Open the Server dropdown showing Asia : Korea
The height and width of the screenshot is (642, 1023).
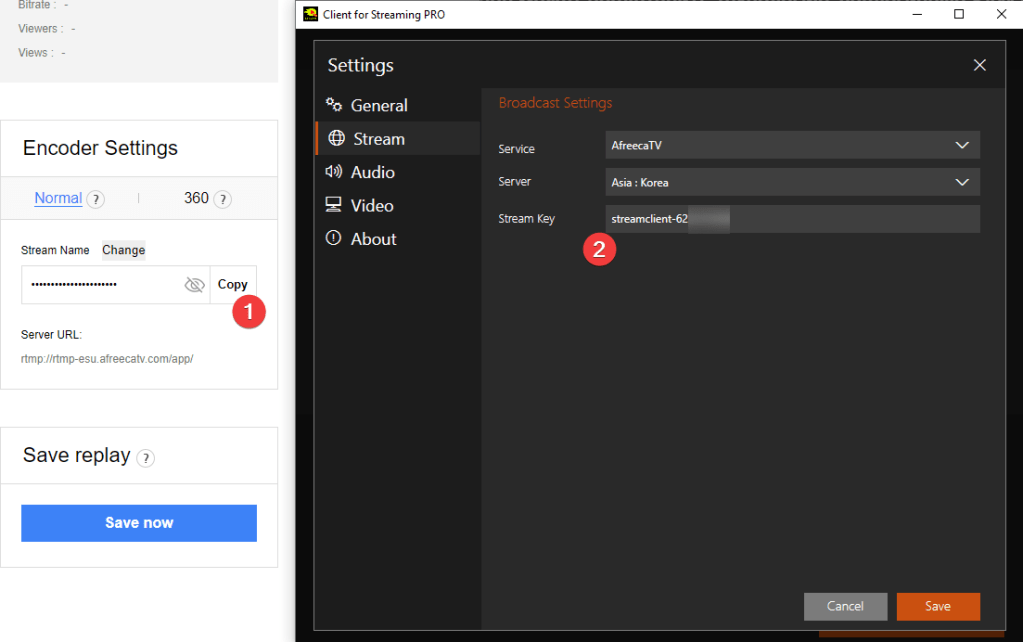792,182
